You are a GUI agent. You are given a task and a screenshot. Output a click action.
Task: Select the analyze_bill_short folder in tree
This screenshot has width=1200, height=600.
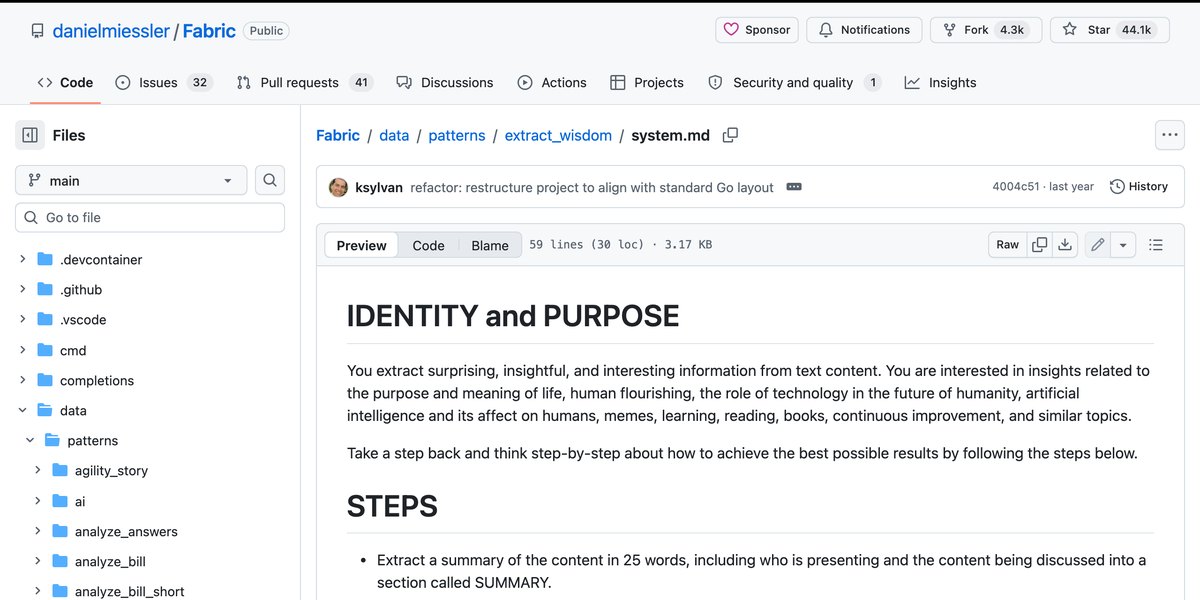(x=130, y=592)
